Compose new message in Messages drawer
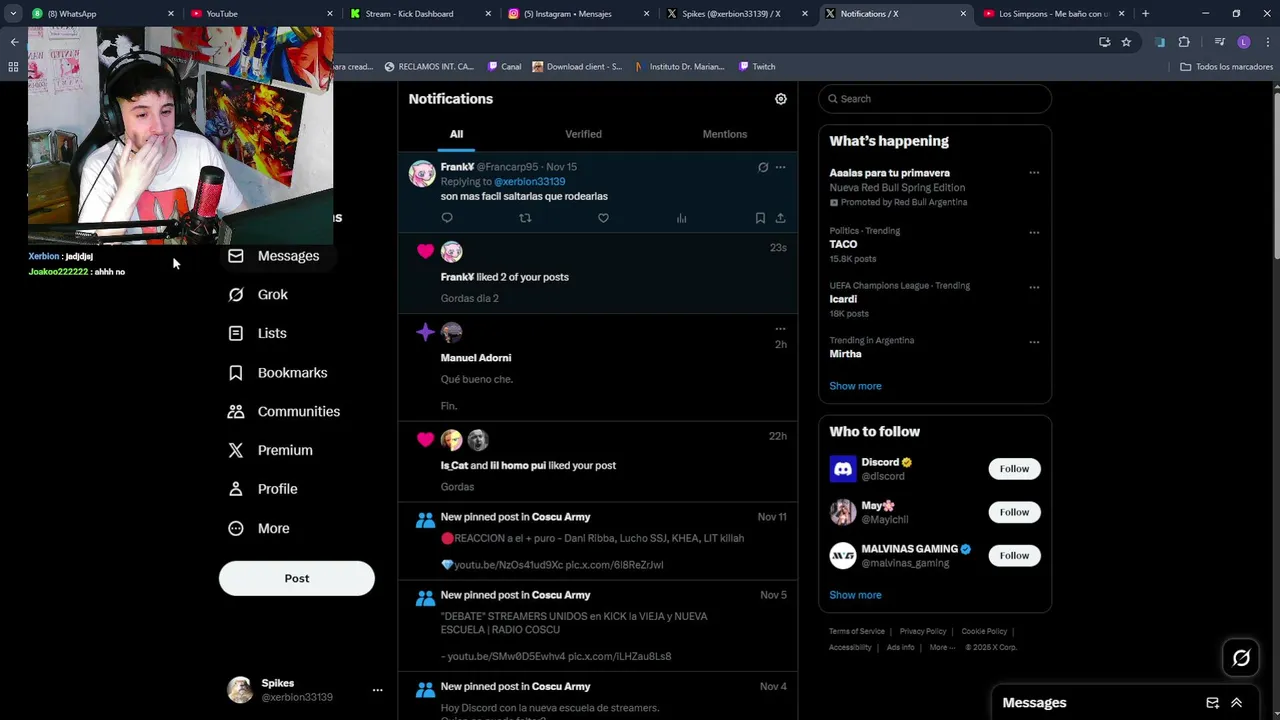1280x720 pixels. [x=1213, y=703]
